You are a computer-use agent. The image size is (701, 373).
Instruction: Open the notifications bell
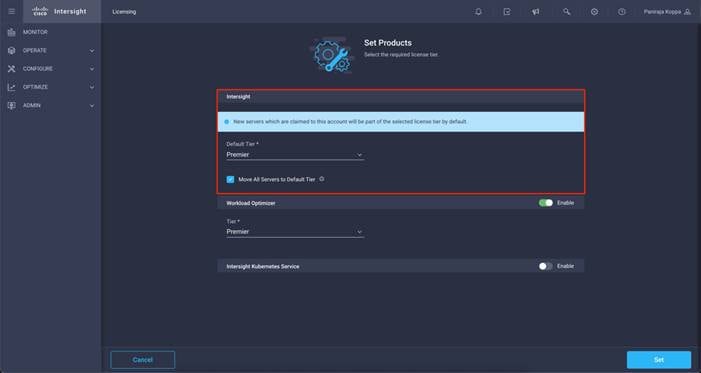click(478, 12)
